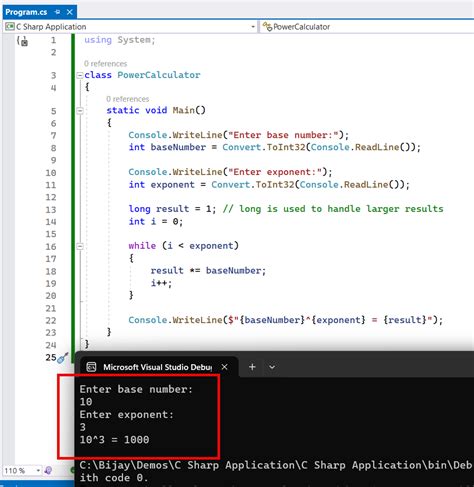474x487 pixels.
Task: Click the document lock icon beside line 1
Action: point(23,41)
